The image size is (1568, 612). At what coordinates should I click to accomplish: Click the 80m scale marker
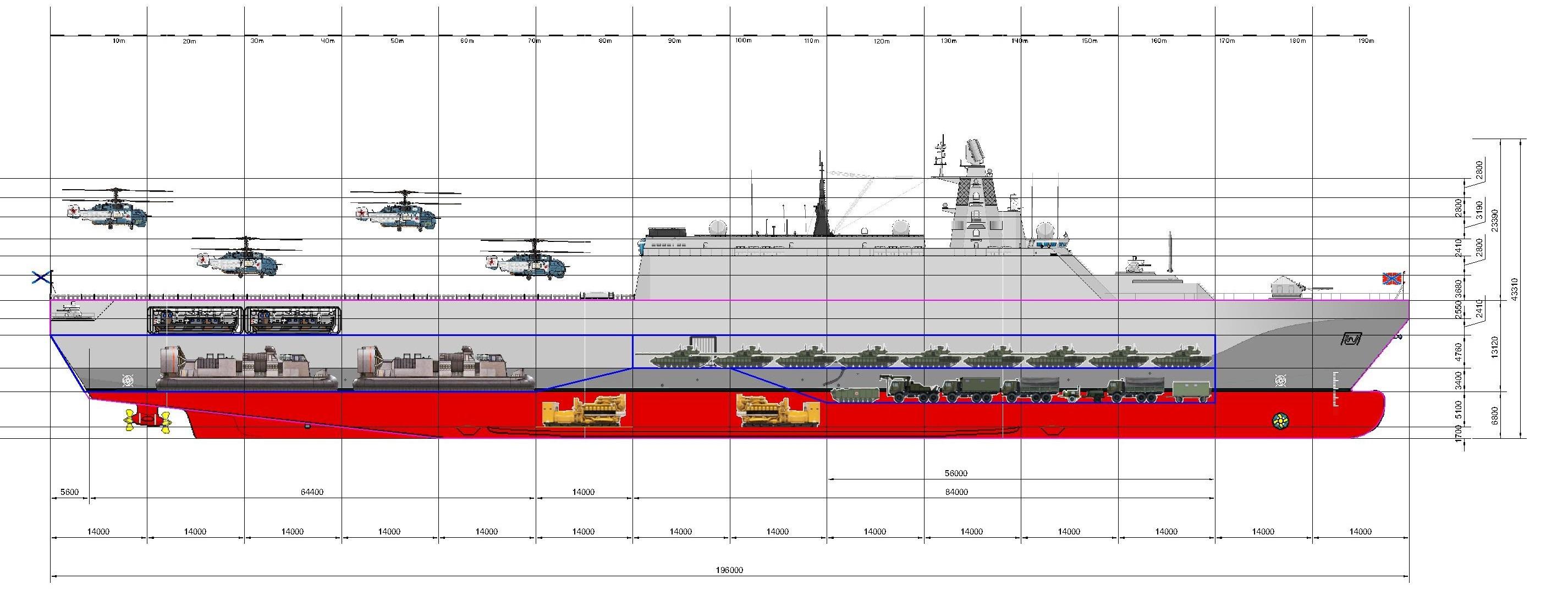tap(604, 41)
